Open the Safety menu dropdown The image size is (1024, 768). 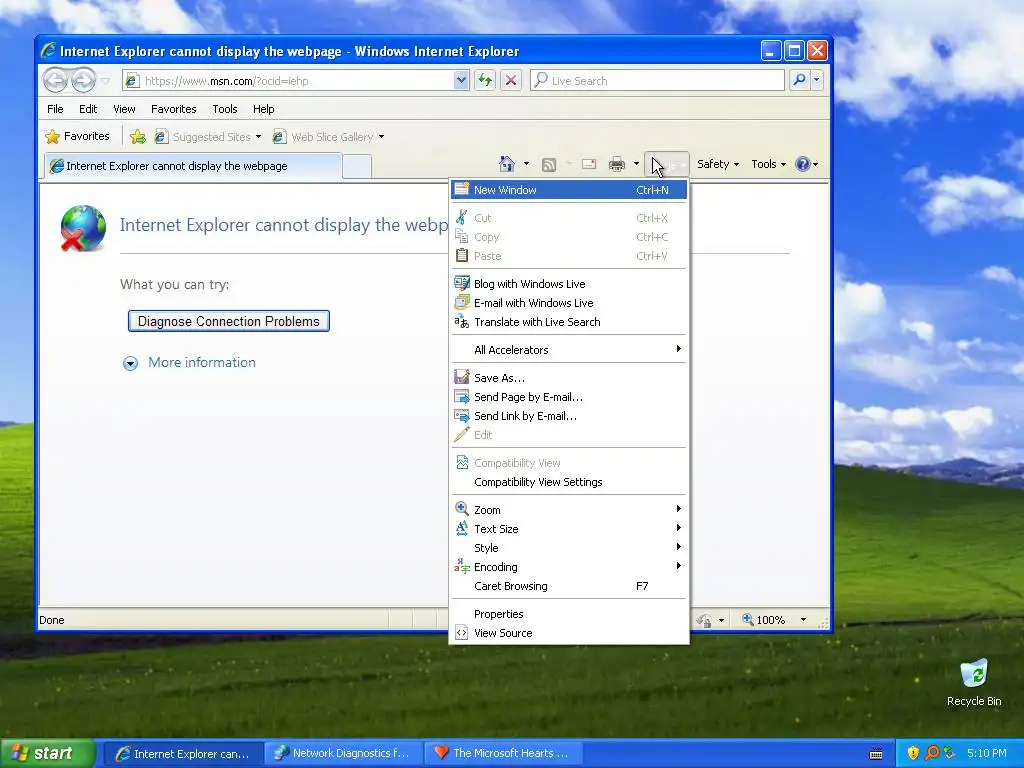tap(718, 164)
